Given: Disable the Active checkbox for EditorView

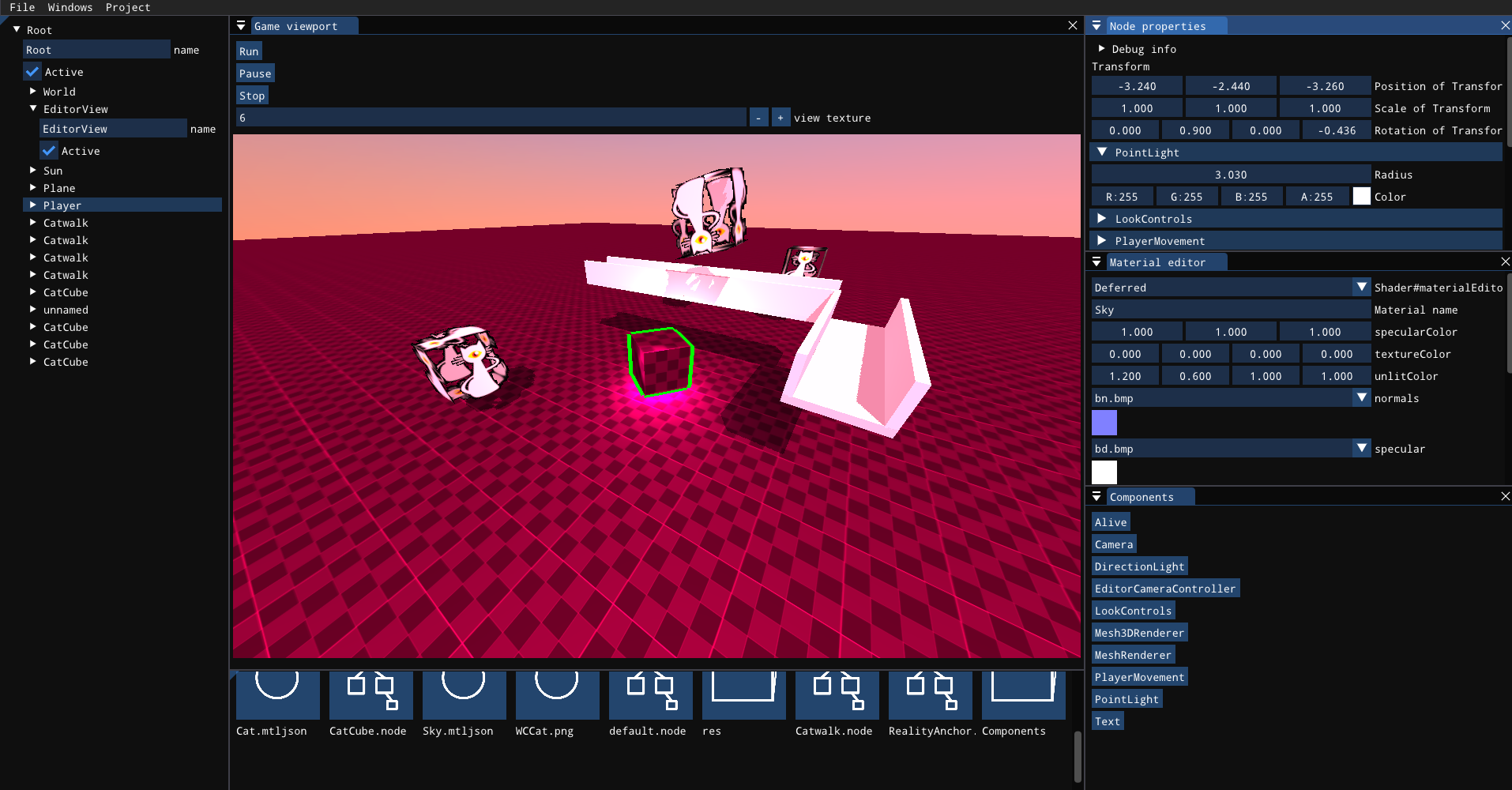Looking at the screenshot, I should point(49,150).
